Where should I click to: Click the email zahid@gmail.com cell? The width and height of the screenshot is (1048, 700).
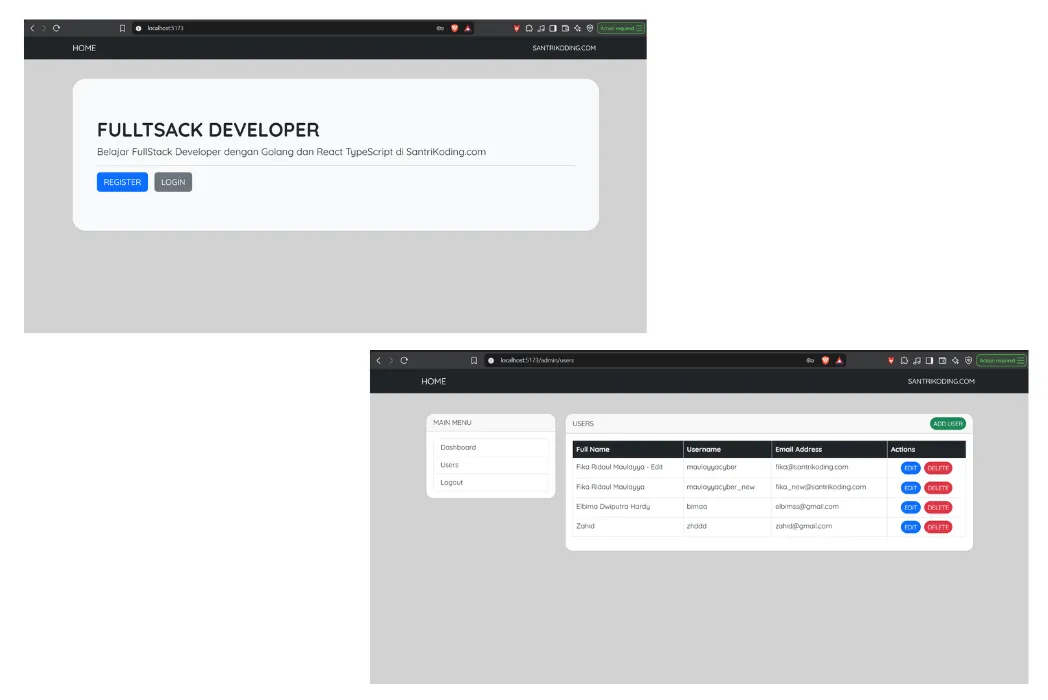829,526
